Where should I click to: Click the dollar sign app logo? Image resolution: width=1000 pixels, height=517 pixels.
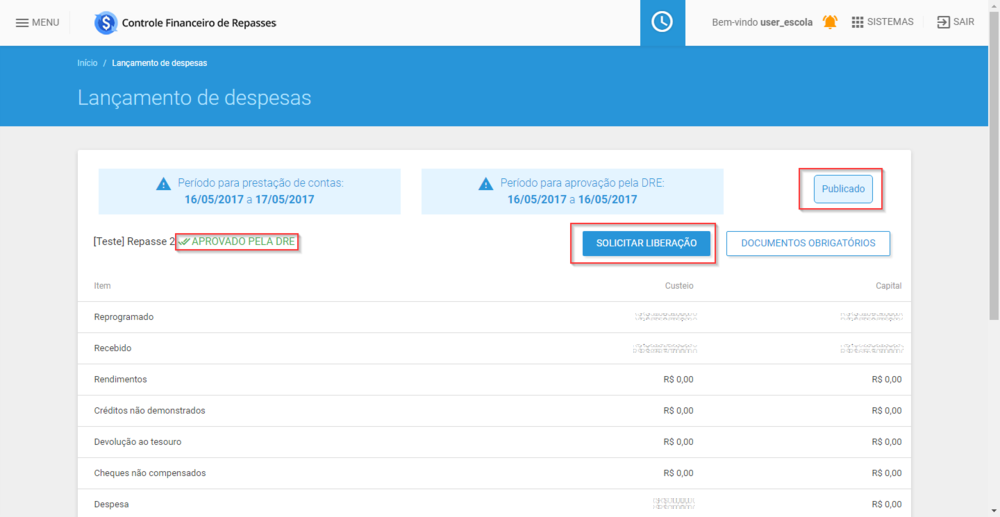pyautogui.click(x=105, y=23)
